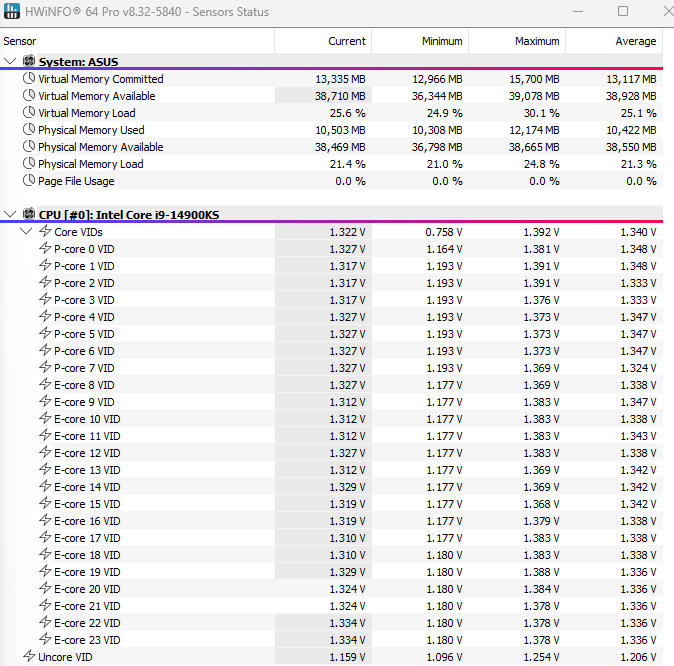Click lightning icon next to P-core 3 VID
Viewport: 674px width, 666px height.
pos(45,299)
